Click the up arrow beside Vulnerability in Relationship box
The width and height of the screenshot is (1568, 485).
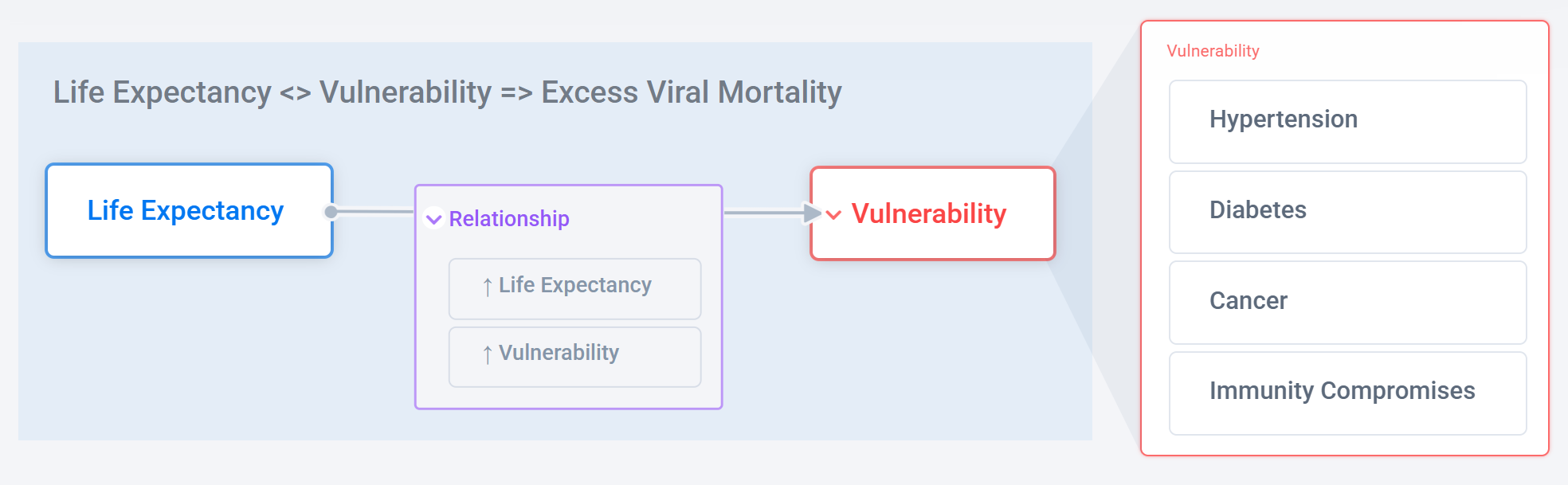pos(487,354)
